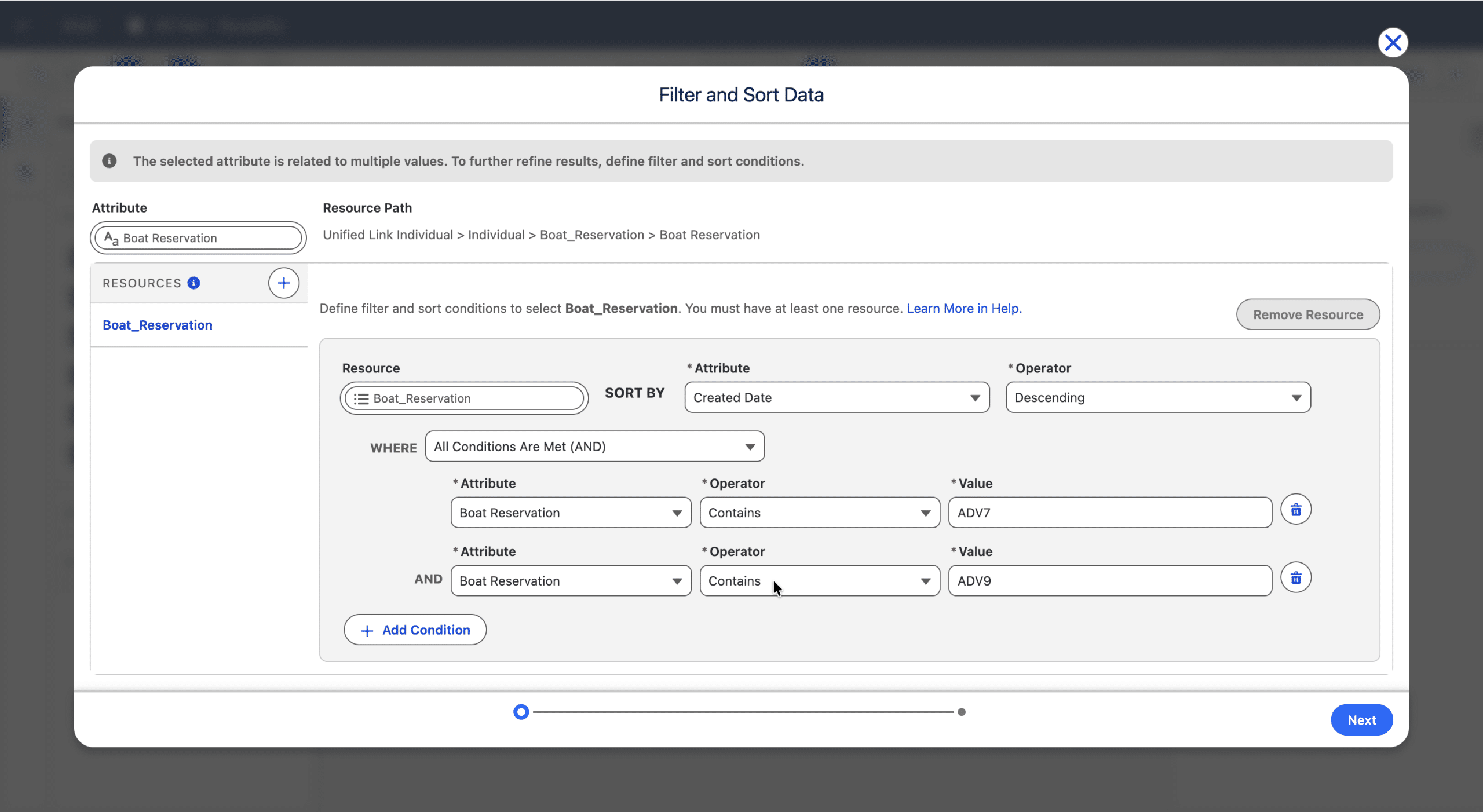Screen dimensions: 1483x812
Task: Click the Remove Resource button
Action: [x=1307, y=314]
